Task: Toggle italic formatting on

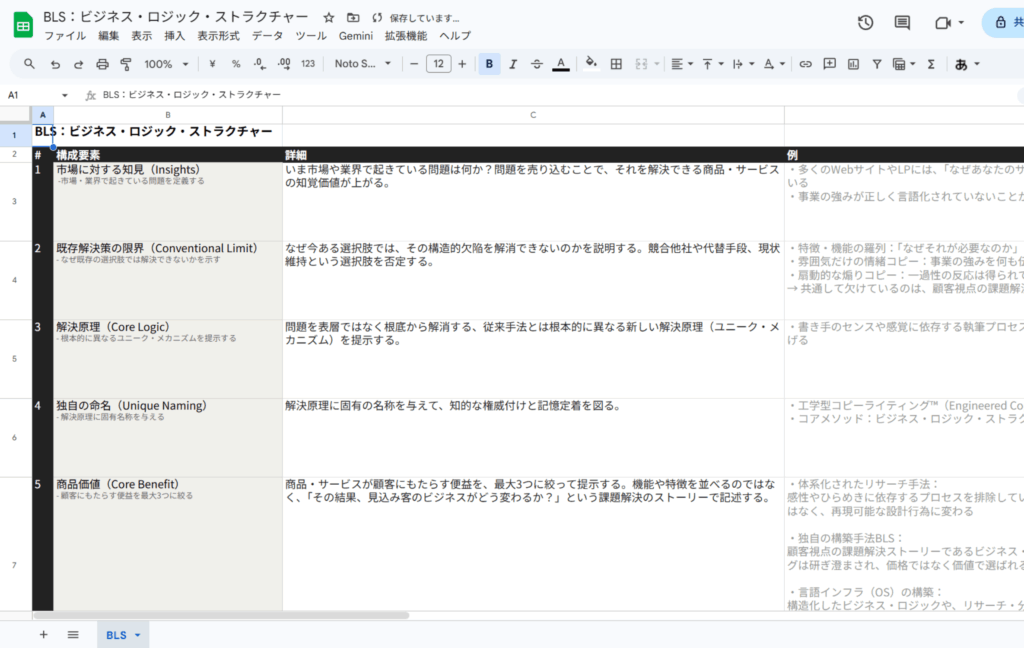Action: coord(513,62)
